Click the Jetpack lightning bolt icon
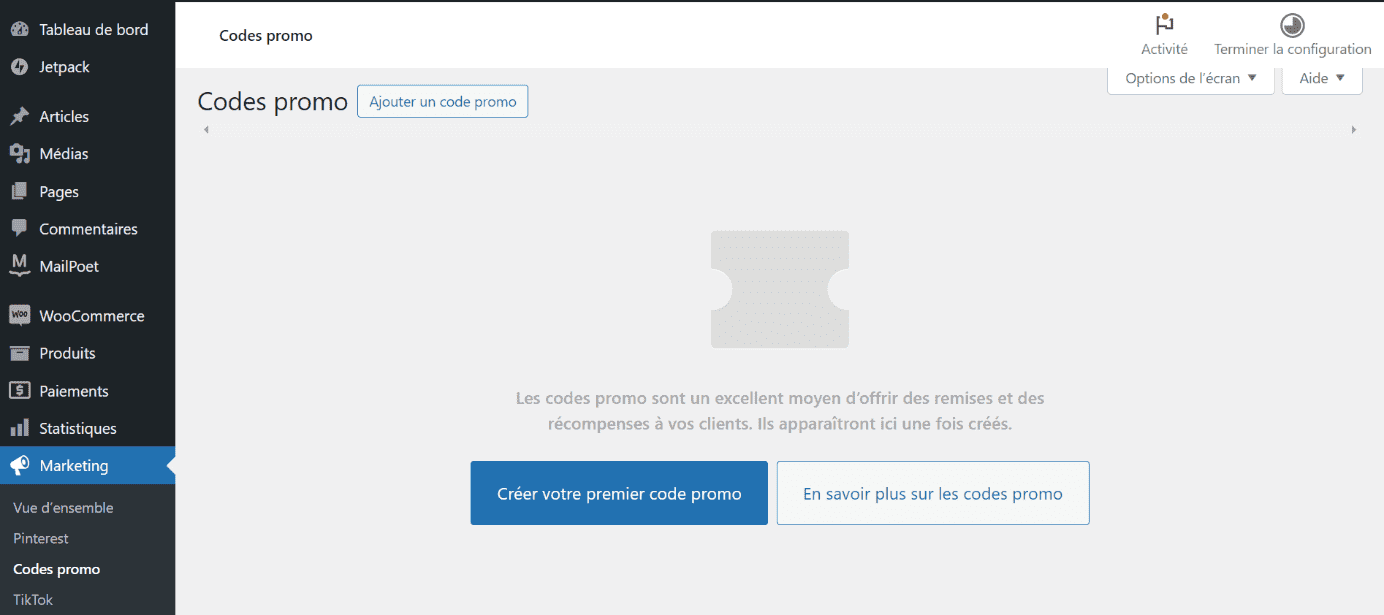The height and width of the screenshot is (615, 1384). coord(19,67)
